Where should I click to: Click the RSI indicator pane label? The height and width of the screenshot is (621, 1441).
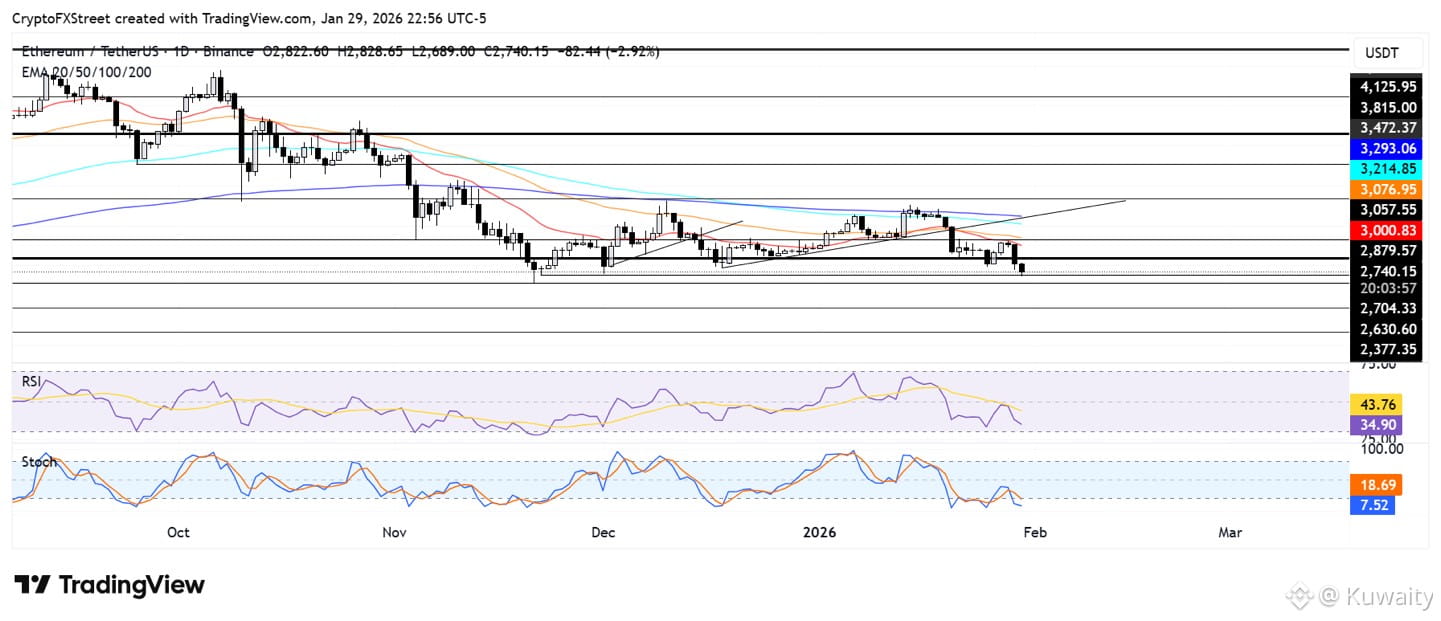[x=31, y=381]
